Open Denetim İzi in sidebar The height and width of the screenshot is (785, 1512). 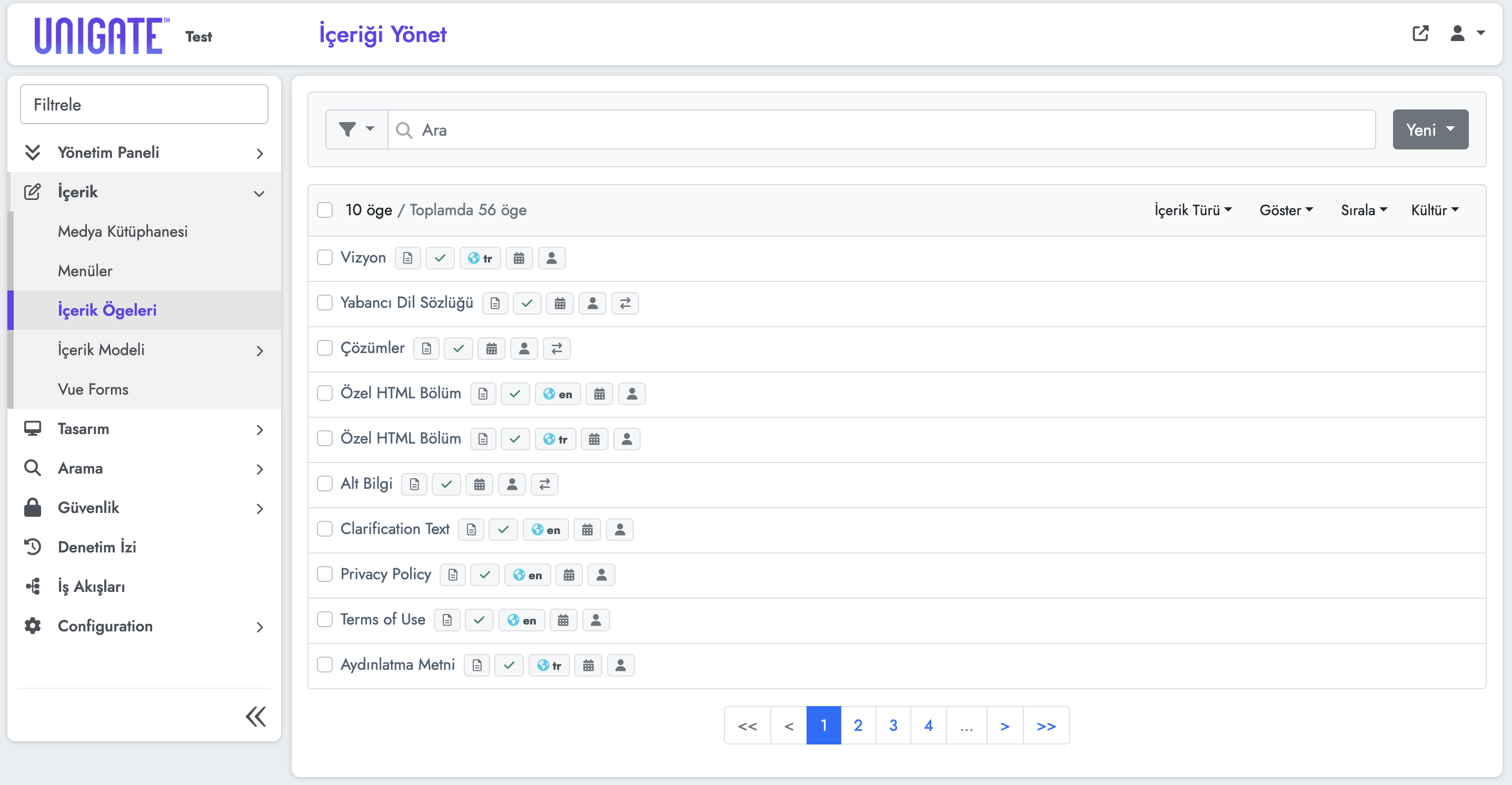coord(144,547)
